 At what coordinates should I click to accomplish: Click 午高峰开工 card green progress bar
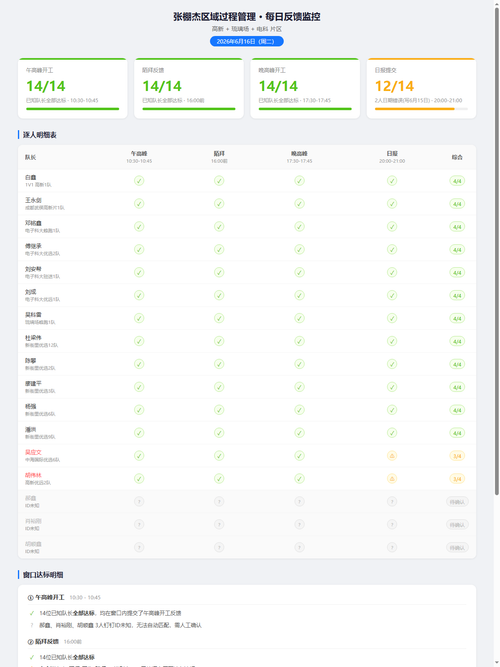point(73,109)
